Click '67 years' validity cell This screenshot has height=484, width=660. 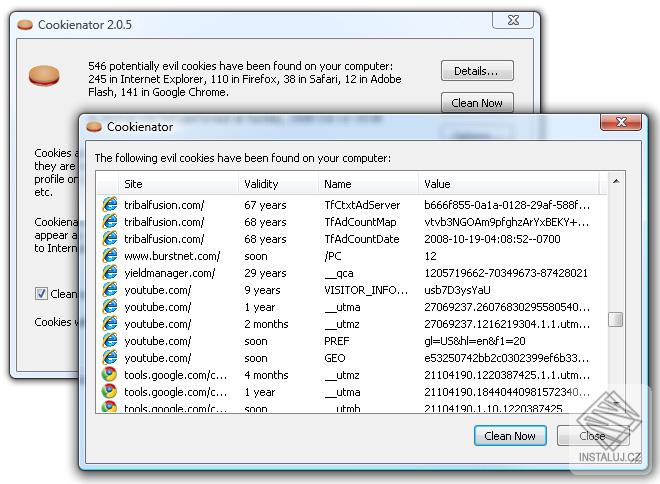pyautogui.click(x=265, y=205)
